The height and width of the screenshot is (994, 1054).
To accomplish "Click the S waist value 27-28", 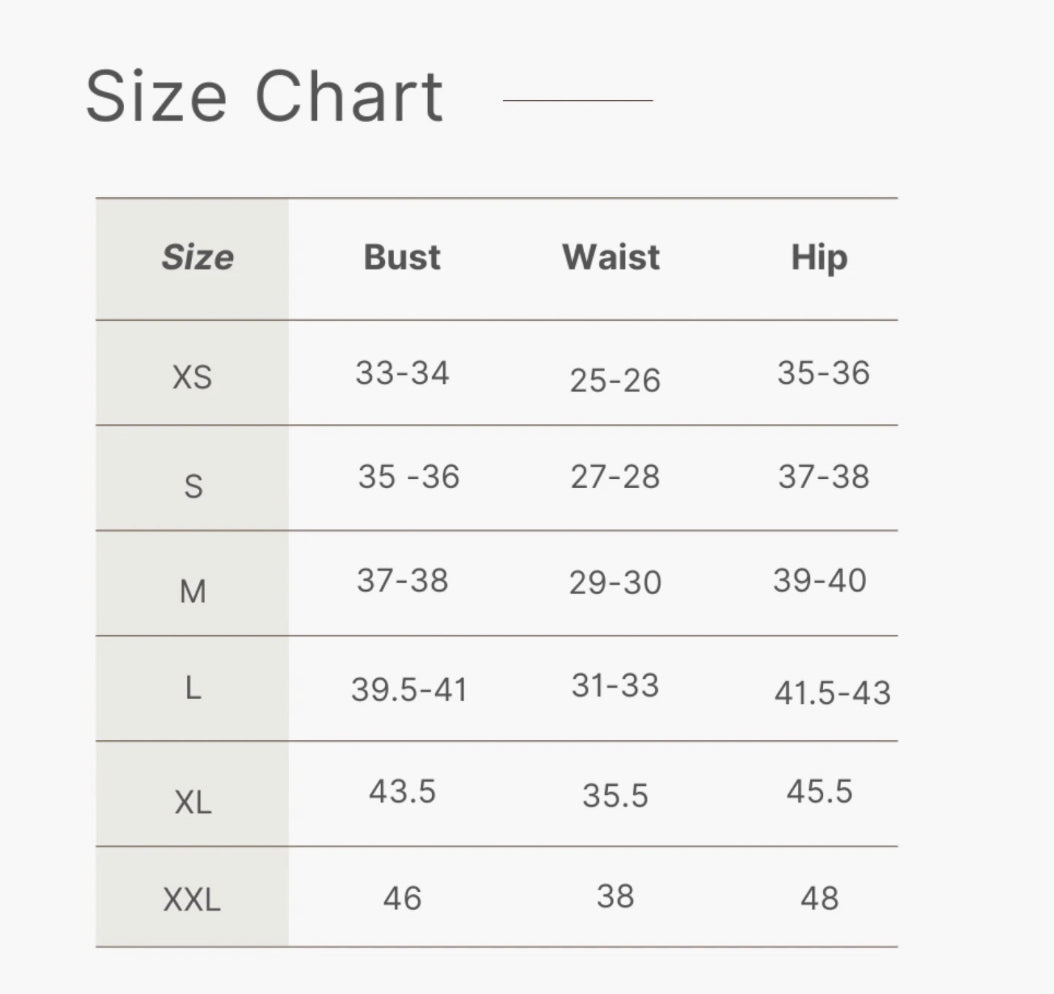I will pos(615,477).
